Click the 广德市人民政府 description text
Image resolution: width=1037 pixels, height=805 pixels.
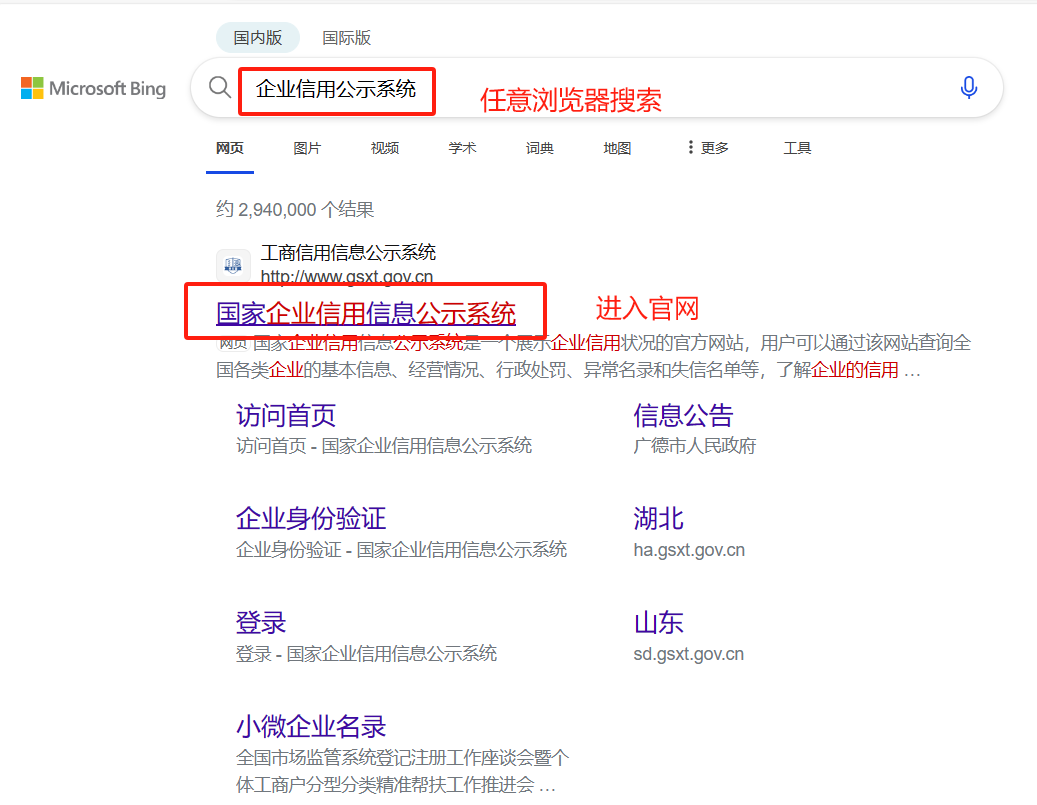[694, 446]
